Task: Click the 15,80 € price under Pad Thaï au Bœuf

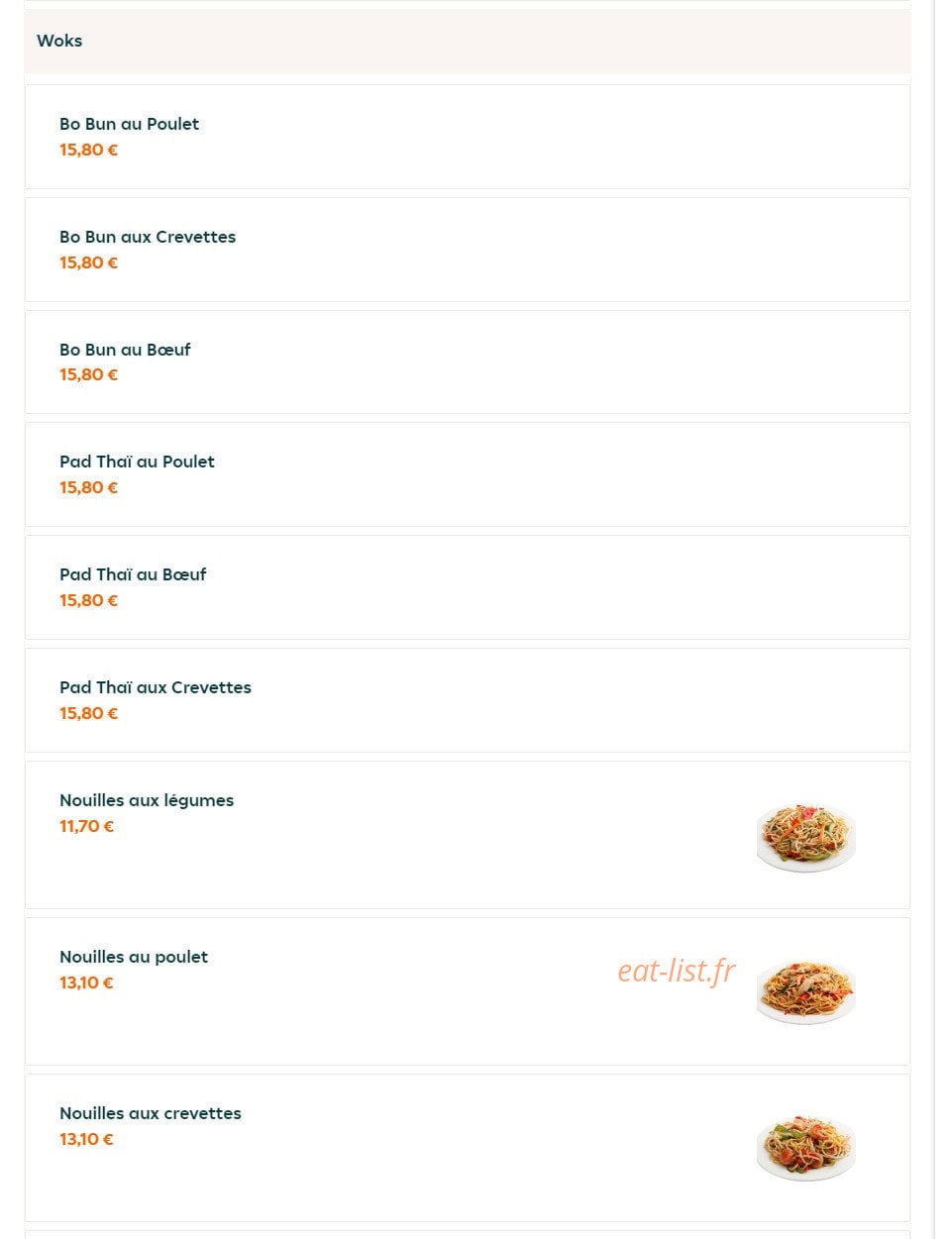Action: 88,600
